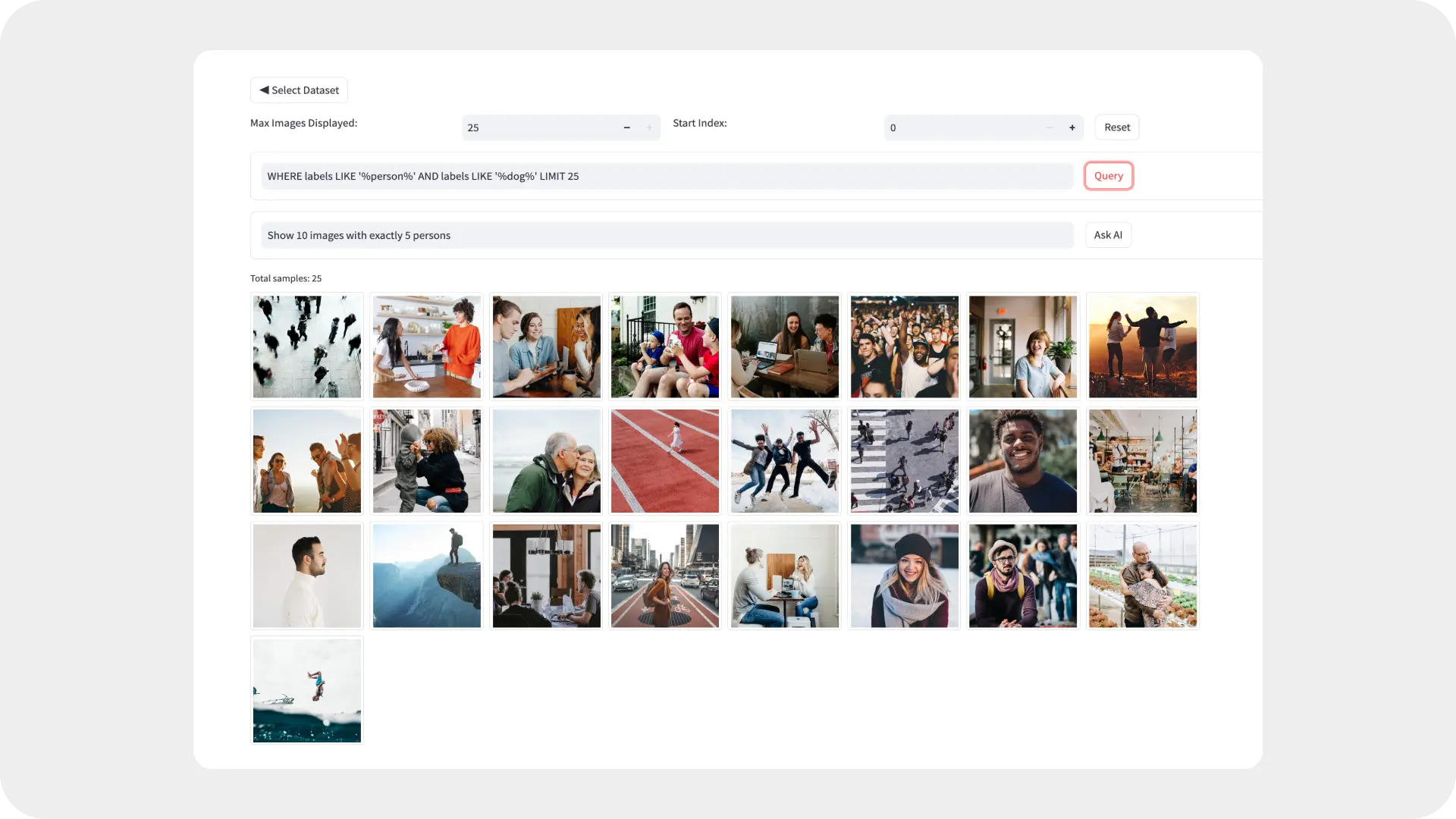Screen dimensions: 1456x819
Task: Open the cheering concert crowd thumbnail
Action: click(904, 347)
